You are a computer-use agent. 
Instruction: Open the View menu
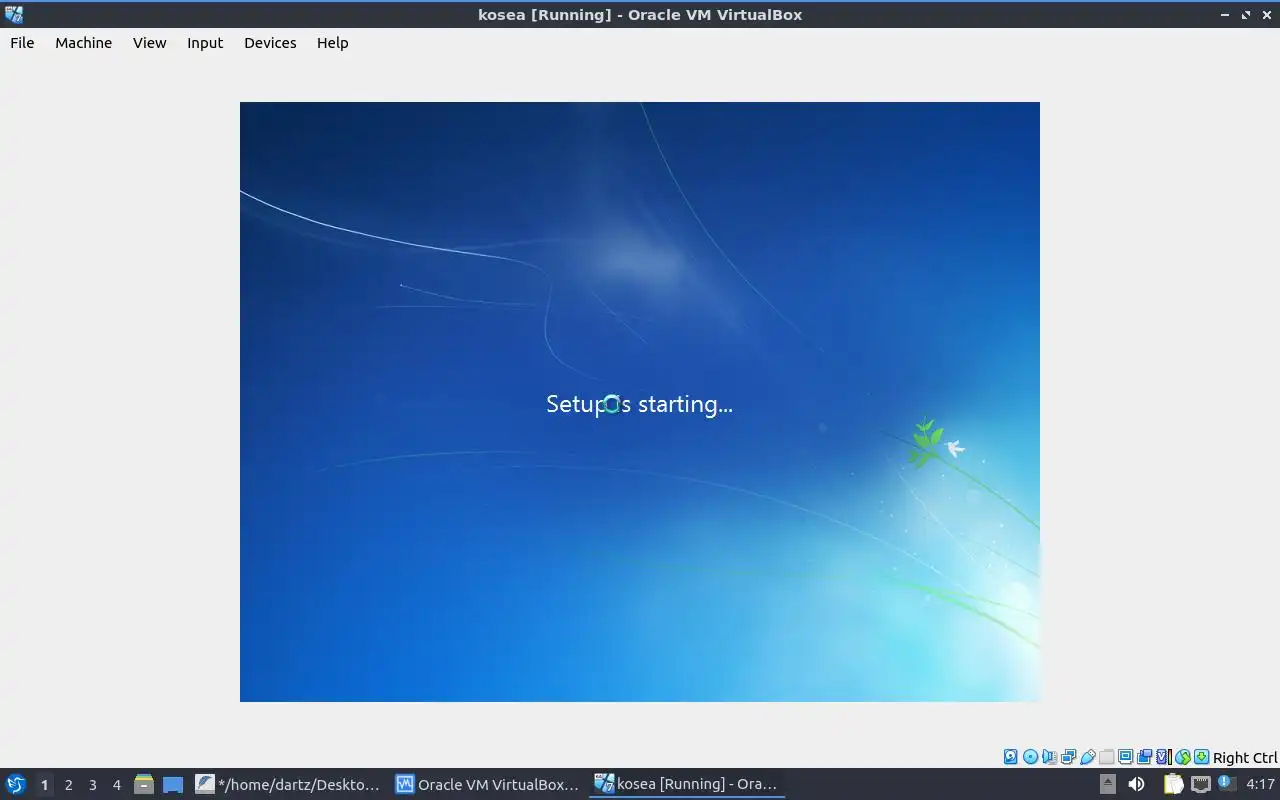(x=149, y=43)
